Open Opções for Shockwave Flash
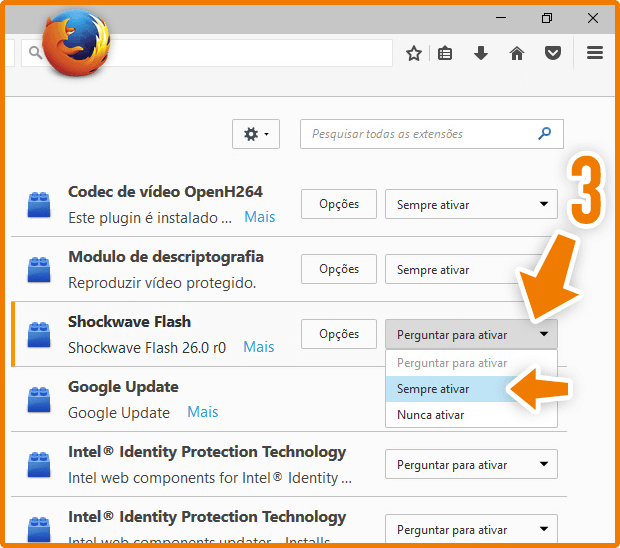The image size is (620, 548). click(x=339, y=334)
